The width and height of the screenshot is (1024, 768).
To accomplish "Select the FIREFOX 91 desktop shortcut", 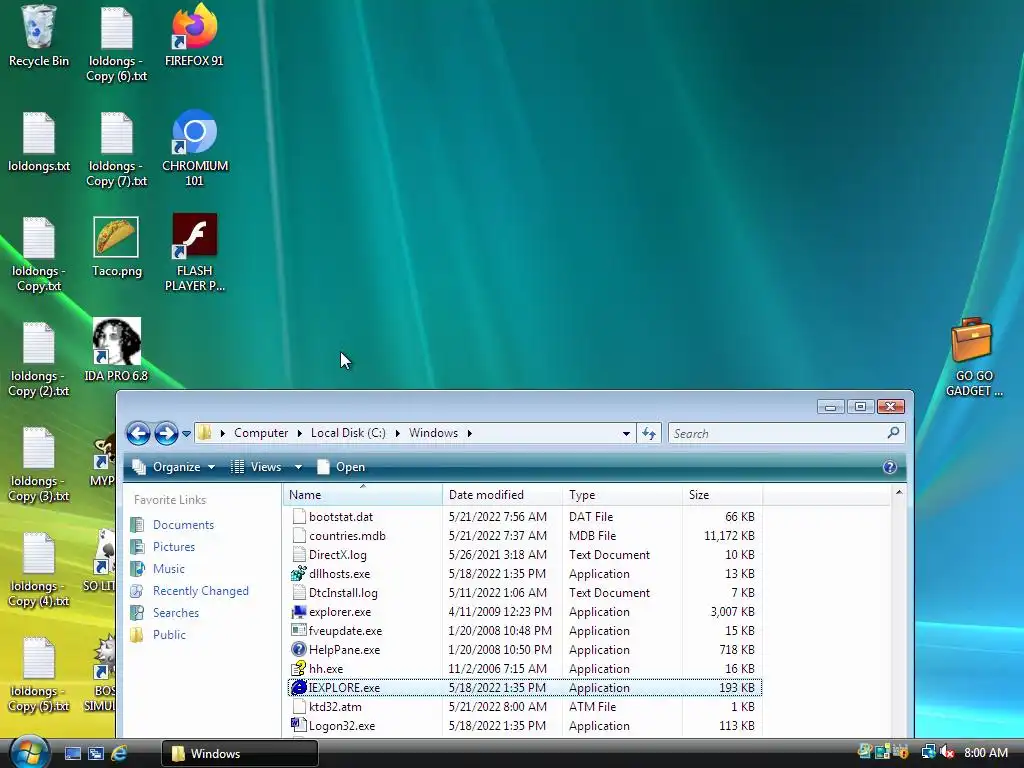I will point(194,36).
